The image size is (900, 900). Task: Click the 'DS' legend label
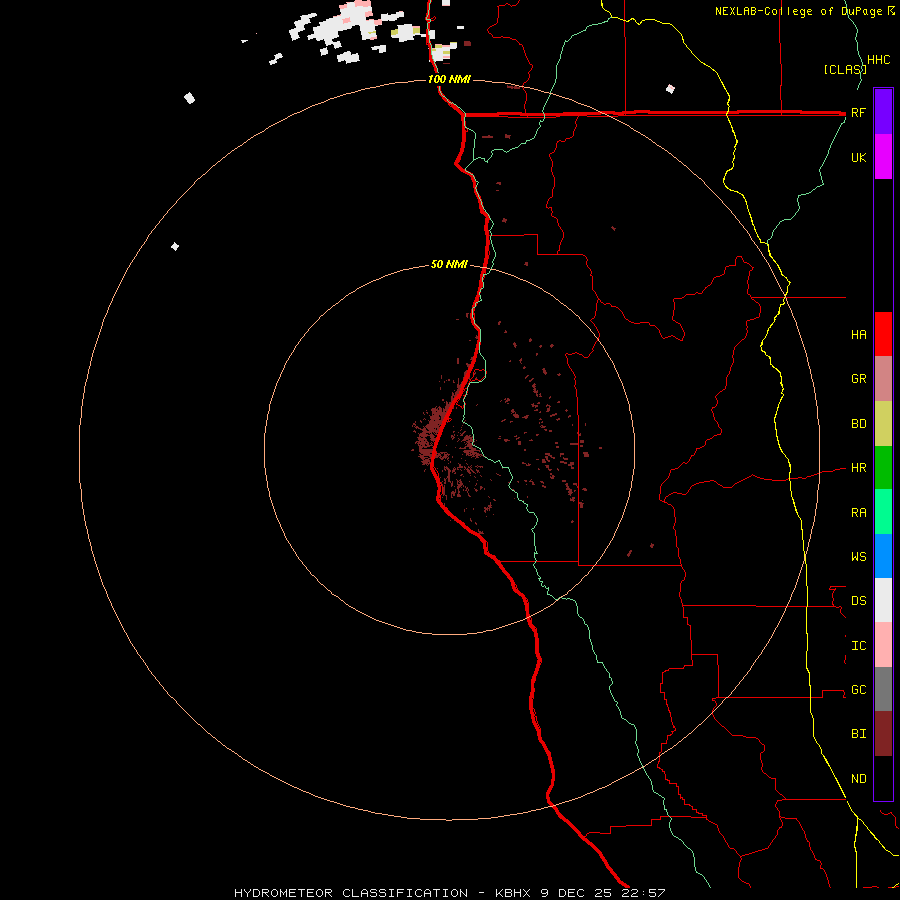coord(858,601)
